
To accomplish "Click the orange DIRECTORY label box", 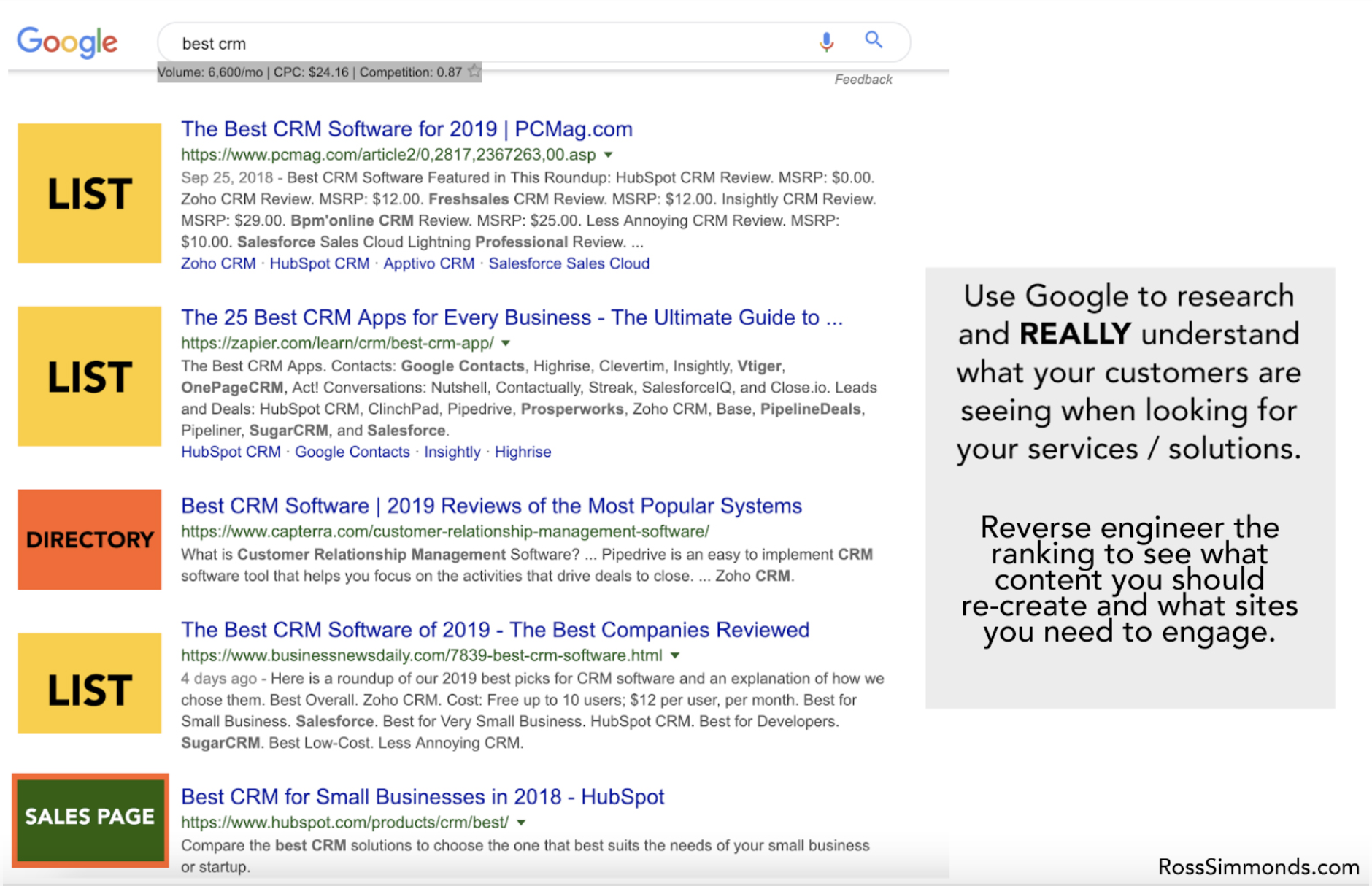I will point(89,539).
